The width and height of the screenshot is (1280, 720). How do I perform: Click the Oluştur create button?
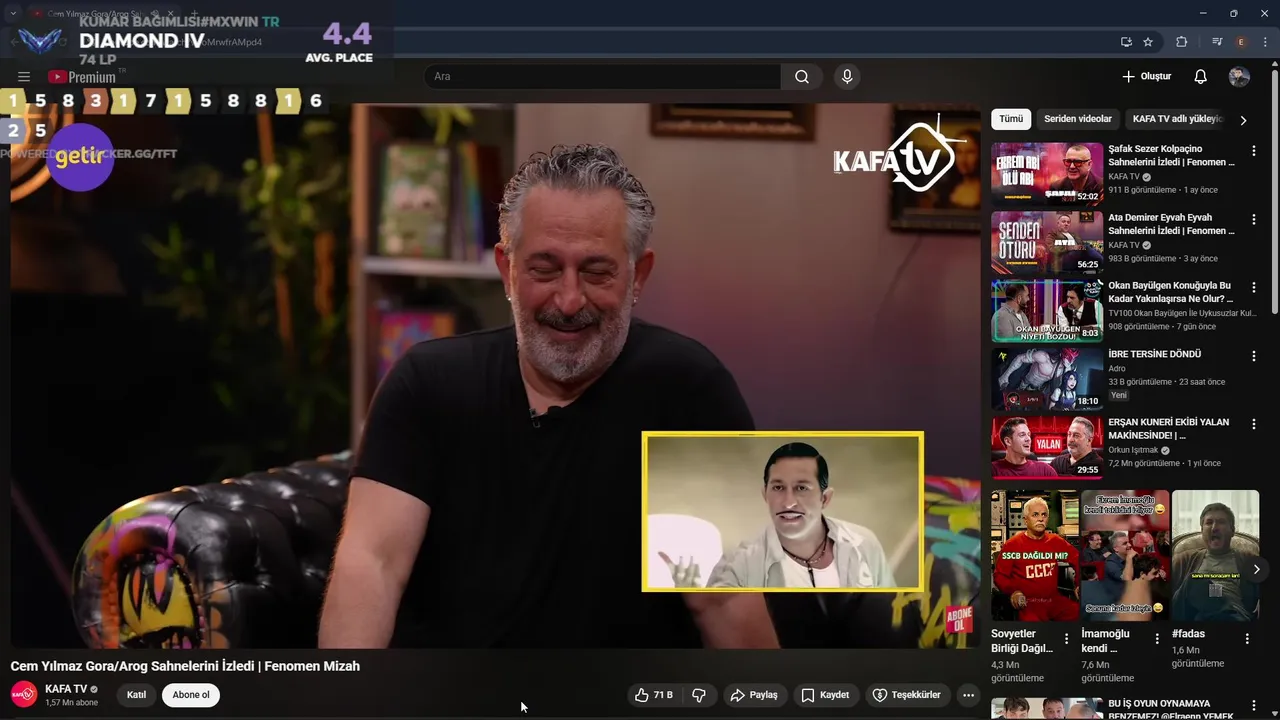tap(1146, 77)
